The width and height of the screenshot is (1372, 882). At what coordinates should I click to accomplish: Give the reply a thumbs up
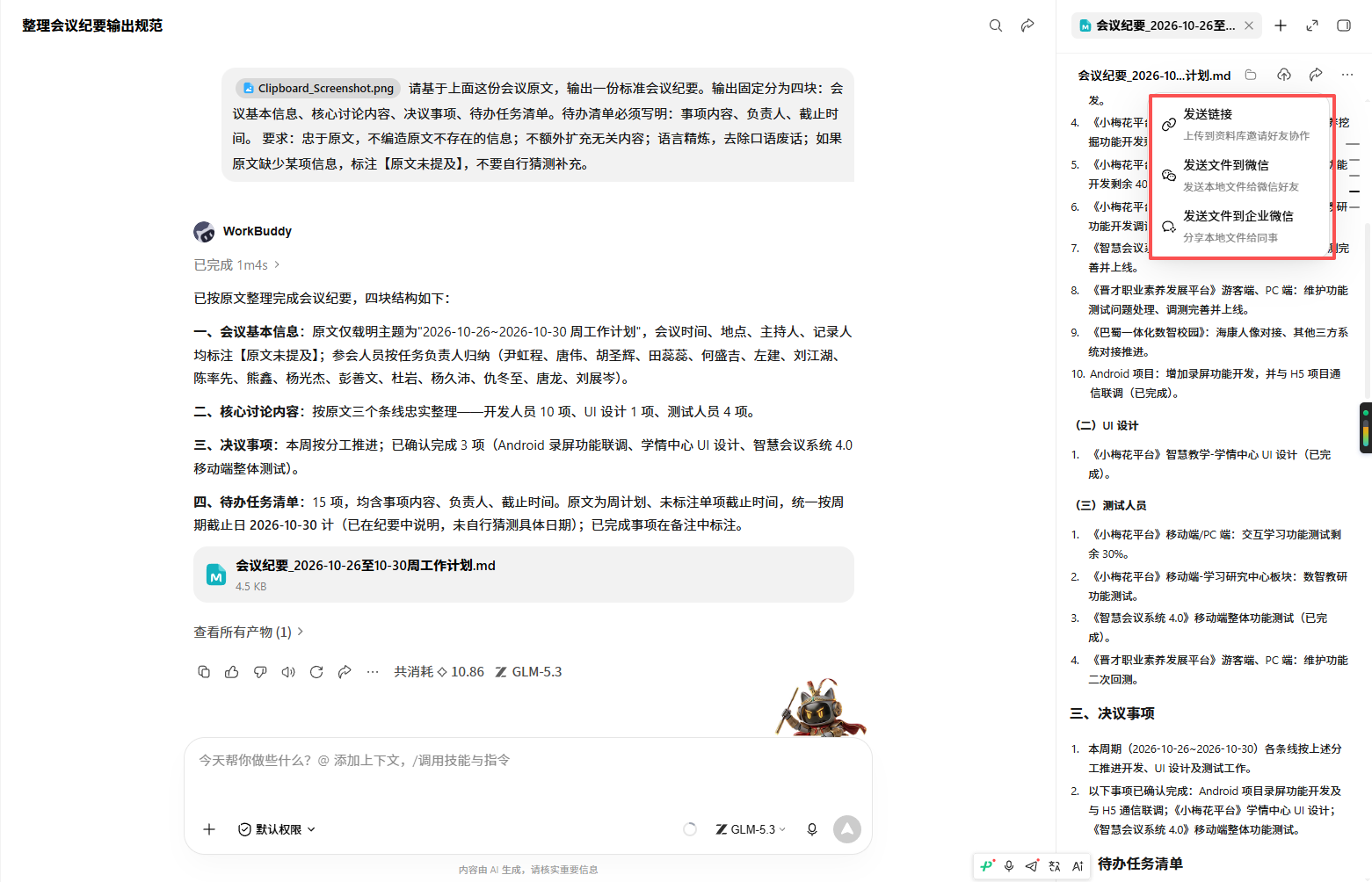pos(232,672)
